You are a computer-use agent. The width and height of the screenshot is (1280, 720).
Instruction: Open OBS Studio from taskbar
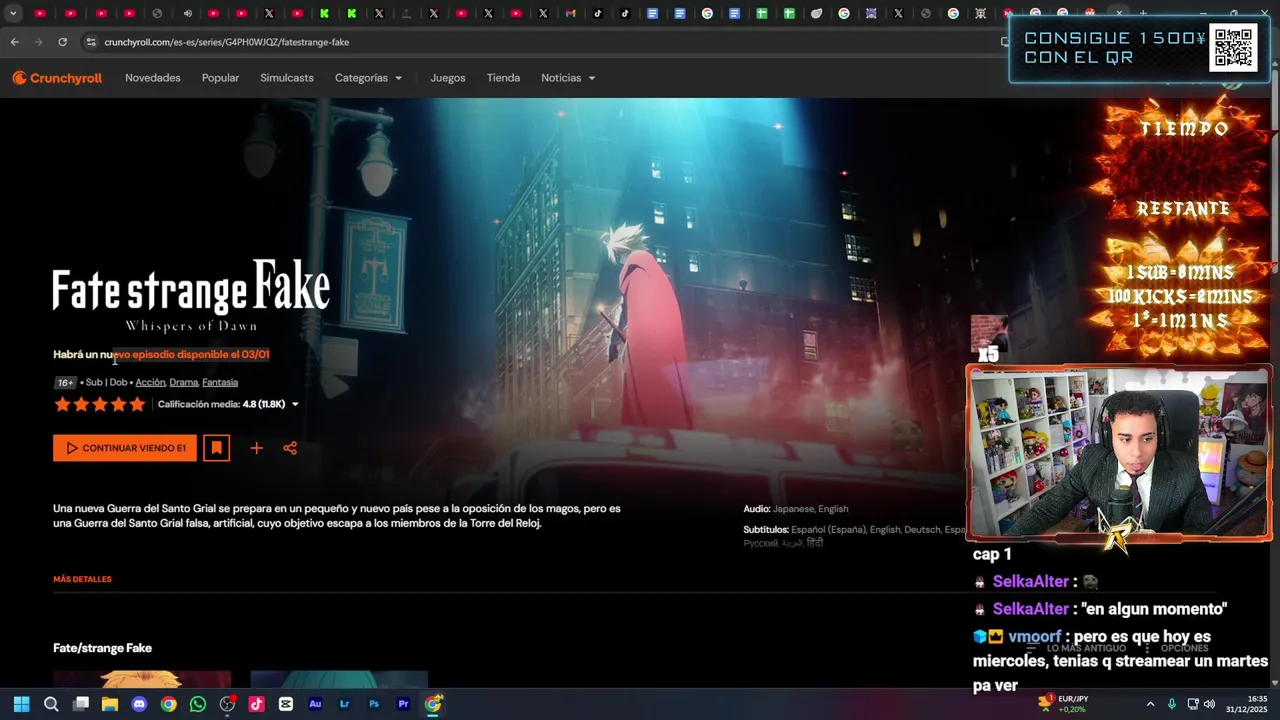[x=227, y=704]
